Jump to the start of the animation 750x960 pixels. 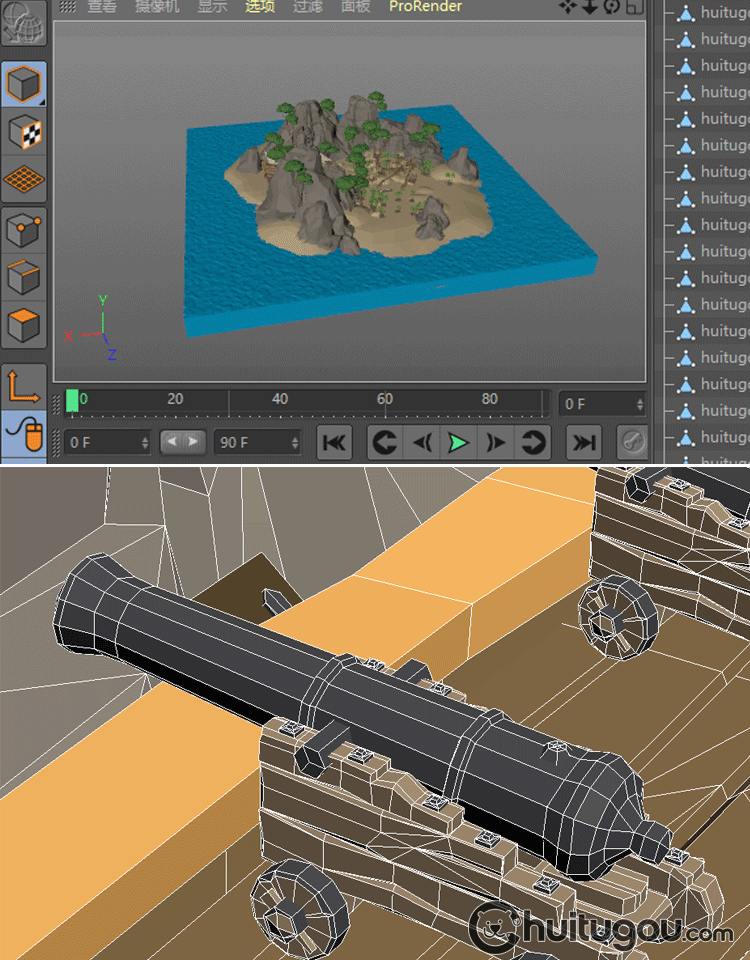[334, 441]
